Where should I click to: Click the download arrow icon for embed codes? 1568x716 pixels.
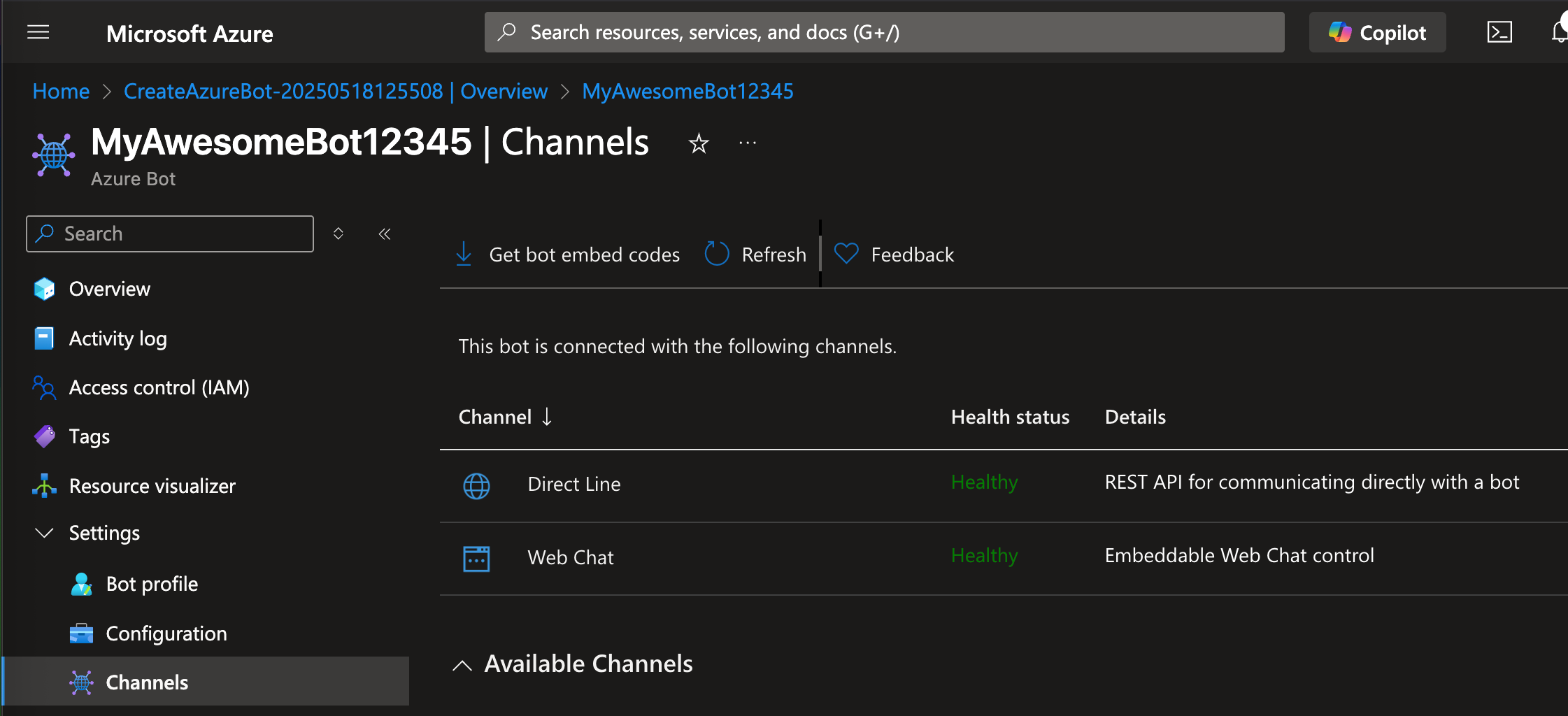pos(464,254)
